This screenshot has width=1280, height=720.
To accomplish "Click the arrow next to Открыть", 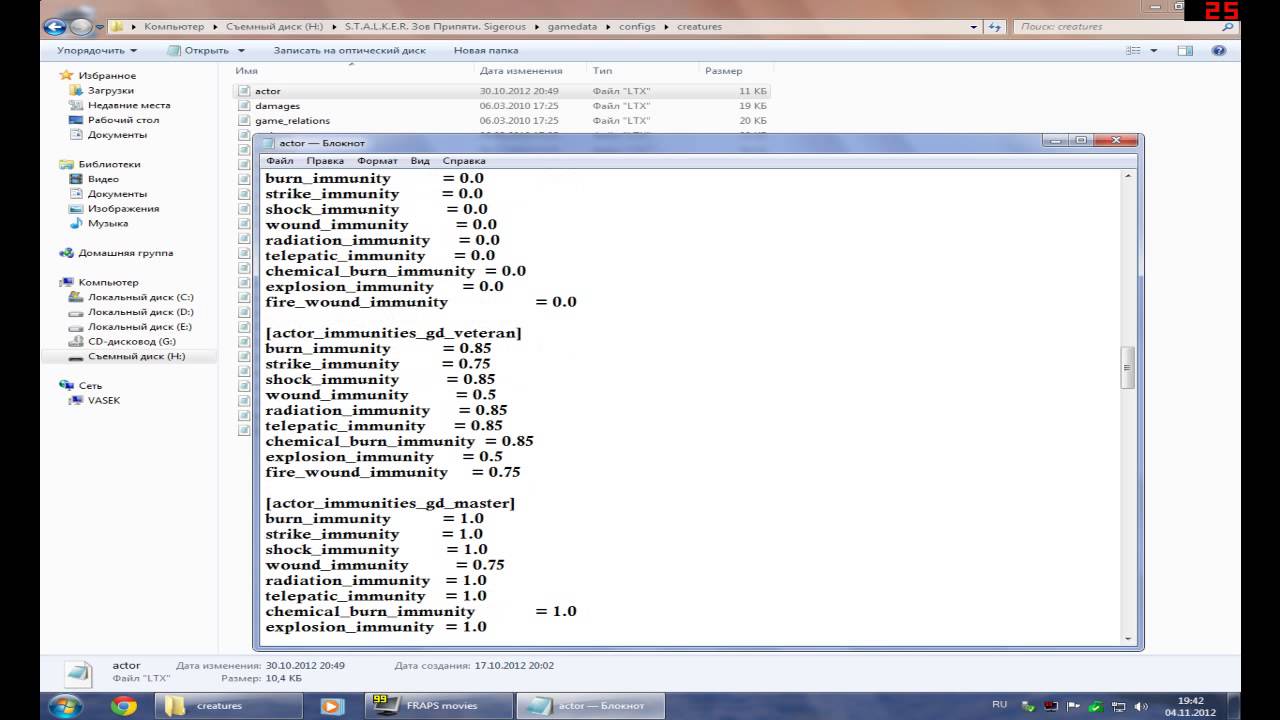I will point(241,50).
